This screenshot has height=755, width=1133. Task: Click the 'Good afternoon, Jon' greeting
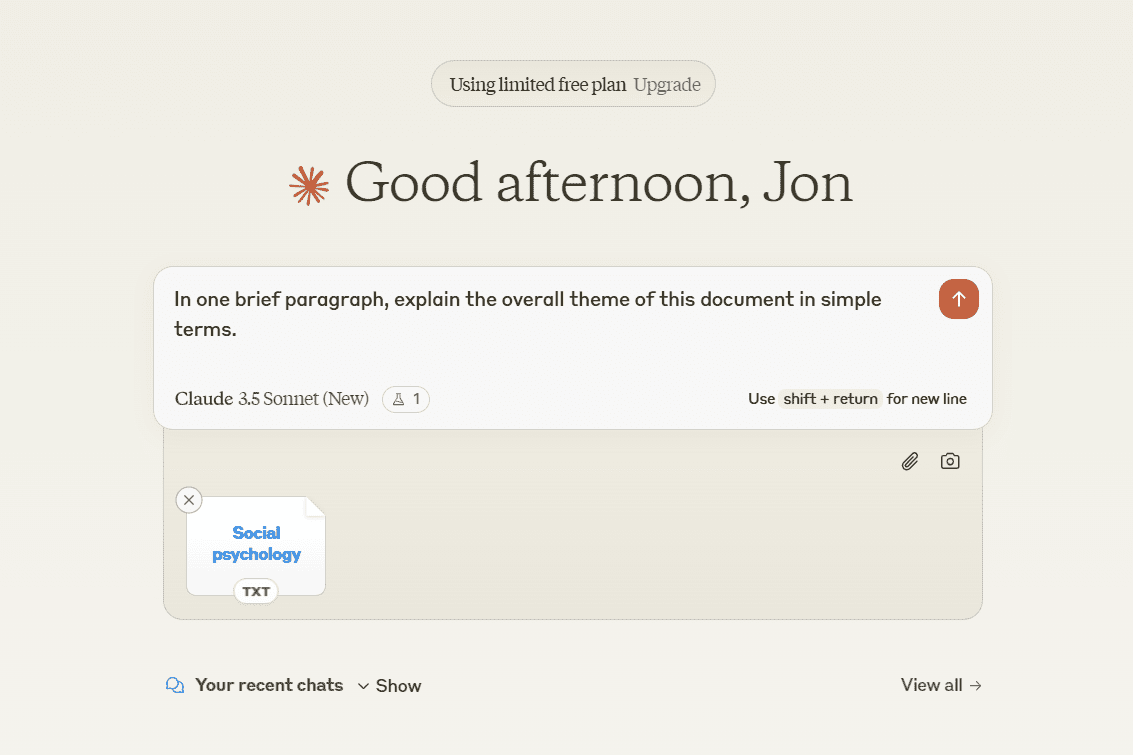pos(598,184)
